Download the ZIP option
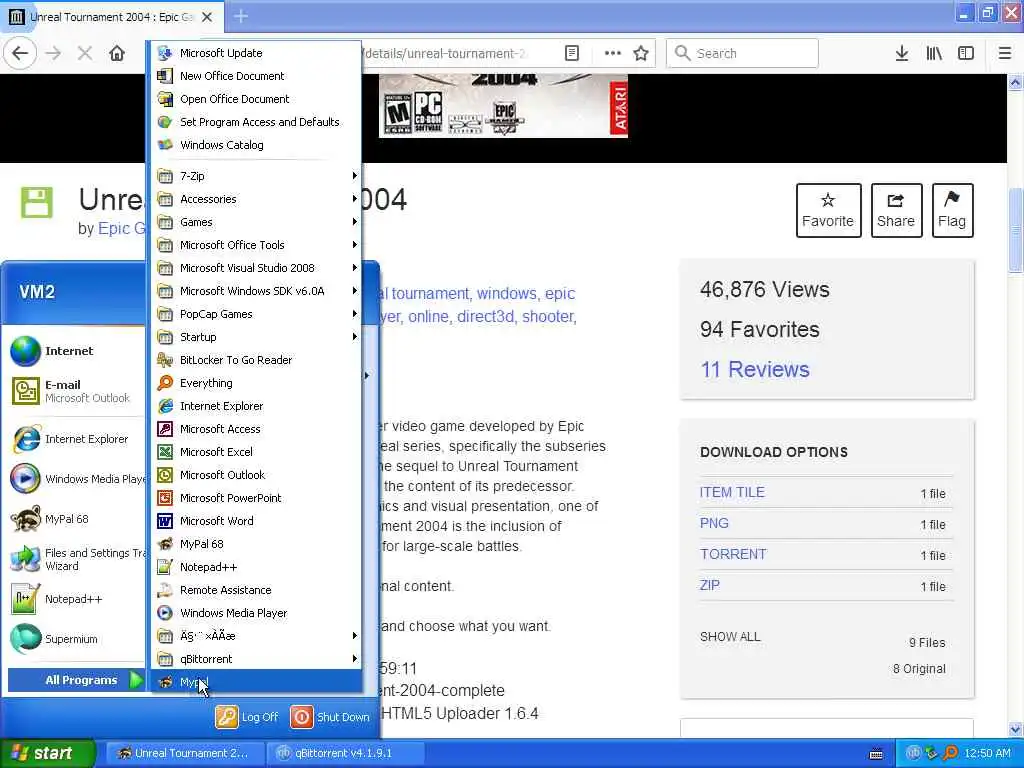This screenshot has width=1024, height=768. [x=710, y=584]
